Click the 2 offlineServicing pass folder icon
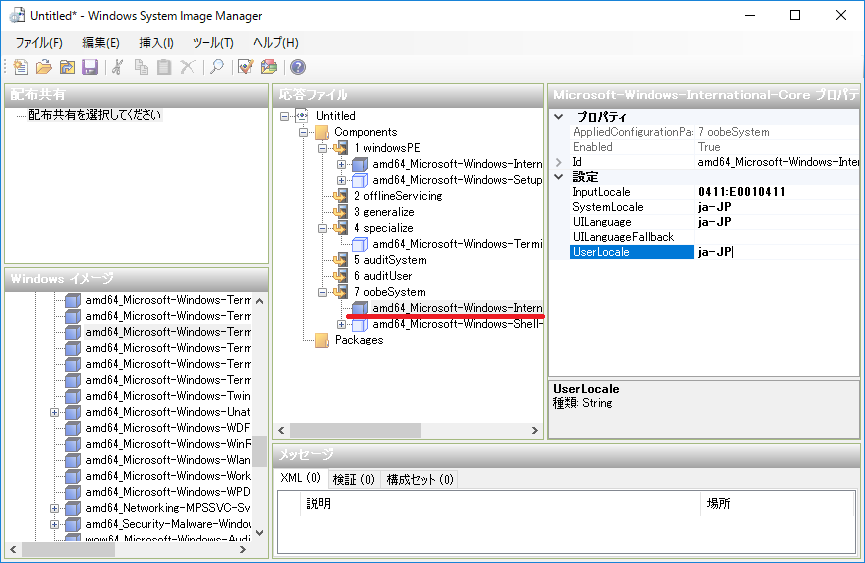This screenshot has height=563, width=865. (x=340, y=196)
